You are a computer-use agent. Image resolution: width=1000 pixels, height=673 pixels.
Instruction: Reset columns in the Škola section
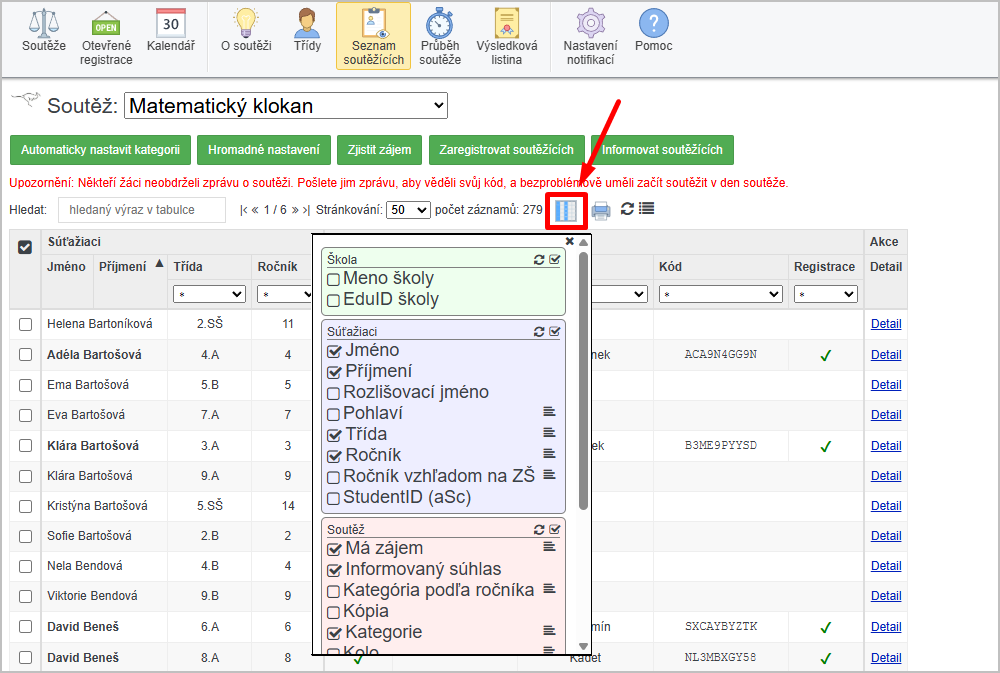pos(539,260)
